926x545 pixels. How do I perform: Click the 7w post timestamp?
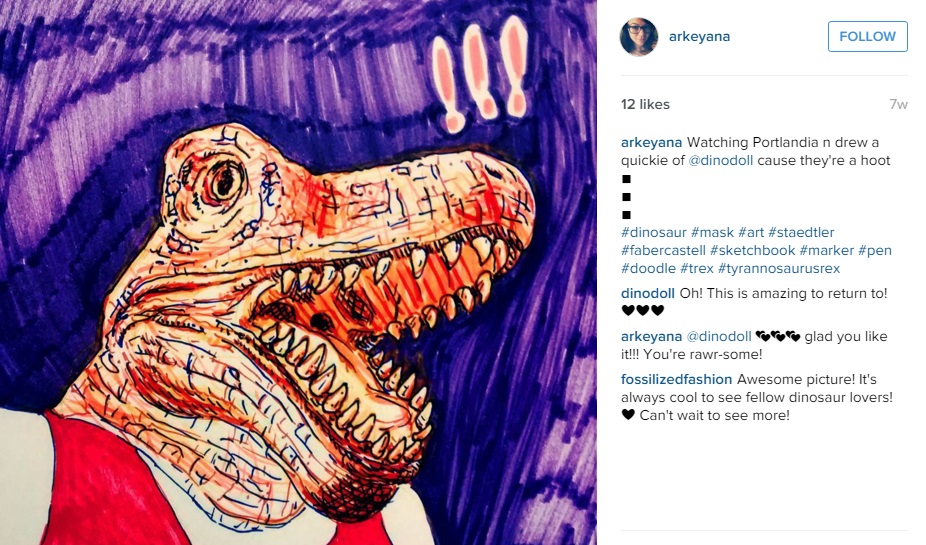898,105
